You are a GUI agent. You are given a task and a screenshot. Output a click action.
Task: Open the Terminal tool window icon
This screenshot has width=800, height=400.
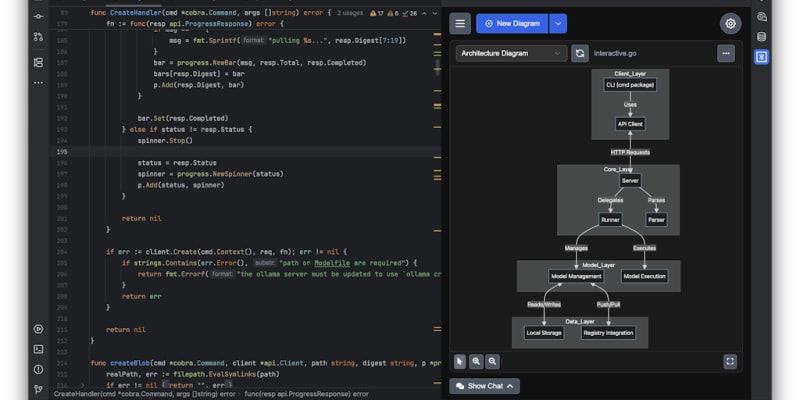(x=38, y=349)
